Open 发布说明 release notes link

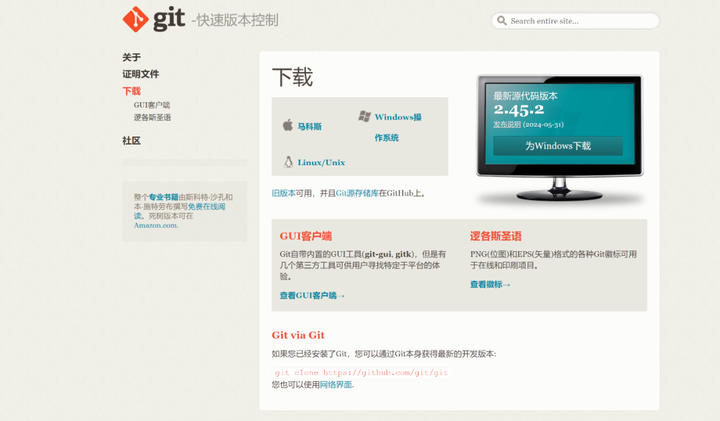tap(507, 124)
